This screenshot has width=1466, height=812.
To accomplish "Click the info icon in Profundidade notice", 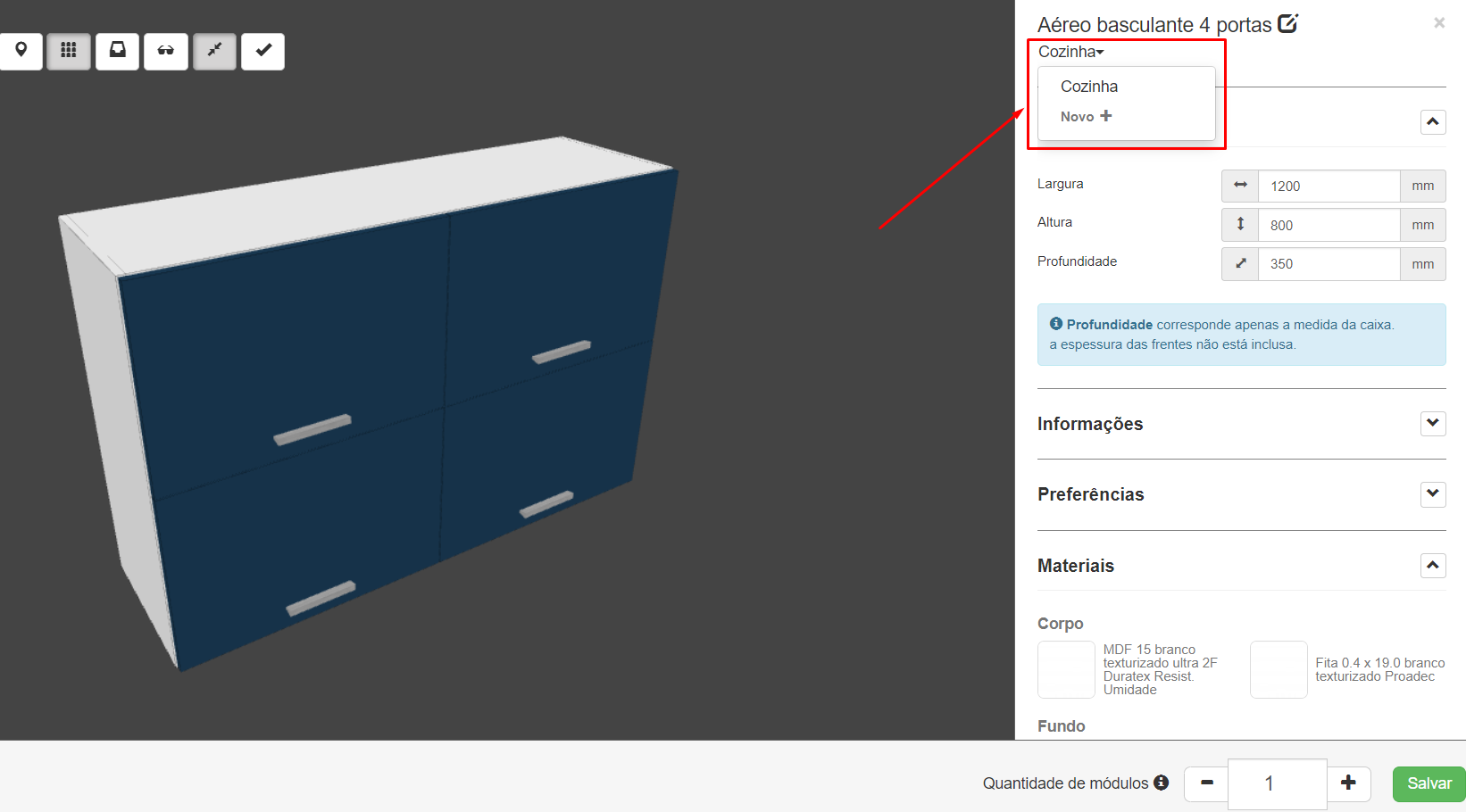I will [x=1056, y=324].
